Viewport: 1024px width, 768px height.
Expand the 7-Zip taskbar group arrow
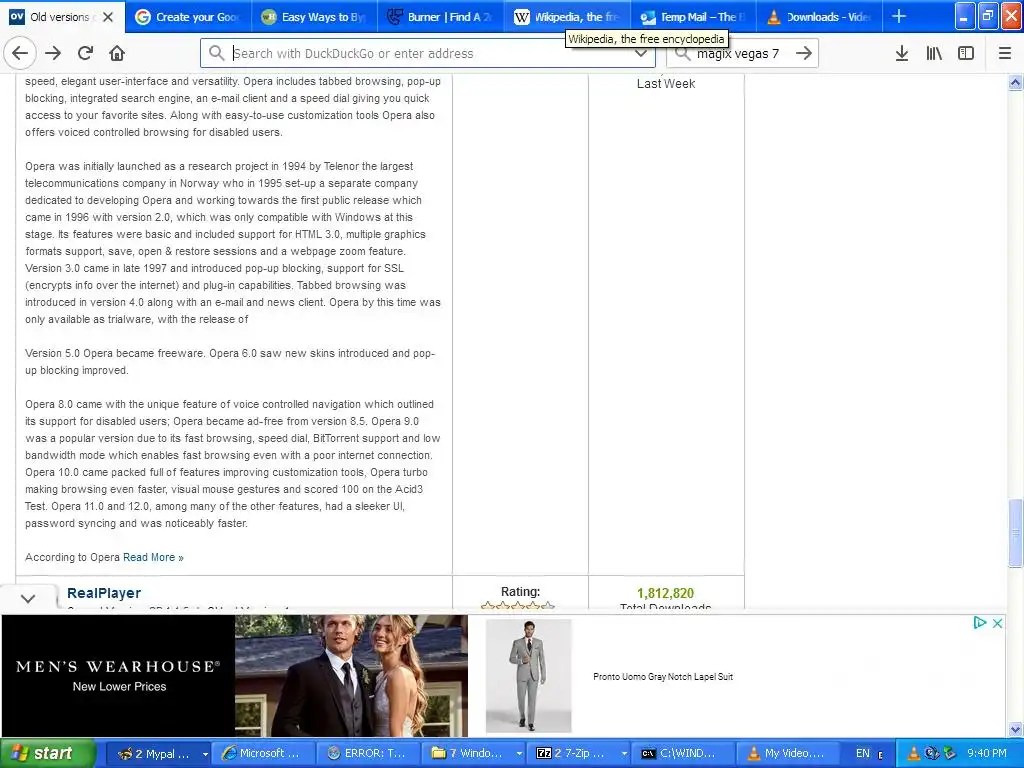point(624,754)
